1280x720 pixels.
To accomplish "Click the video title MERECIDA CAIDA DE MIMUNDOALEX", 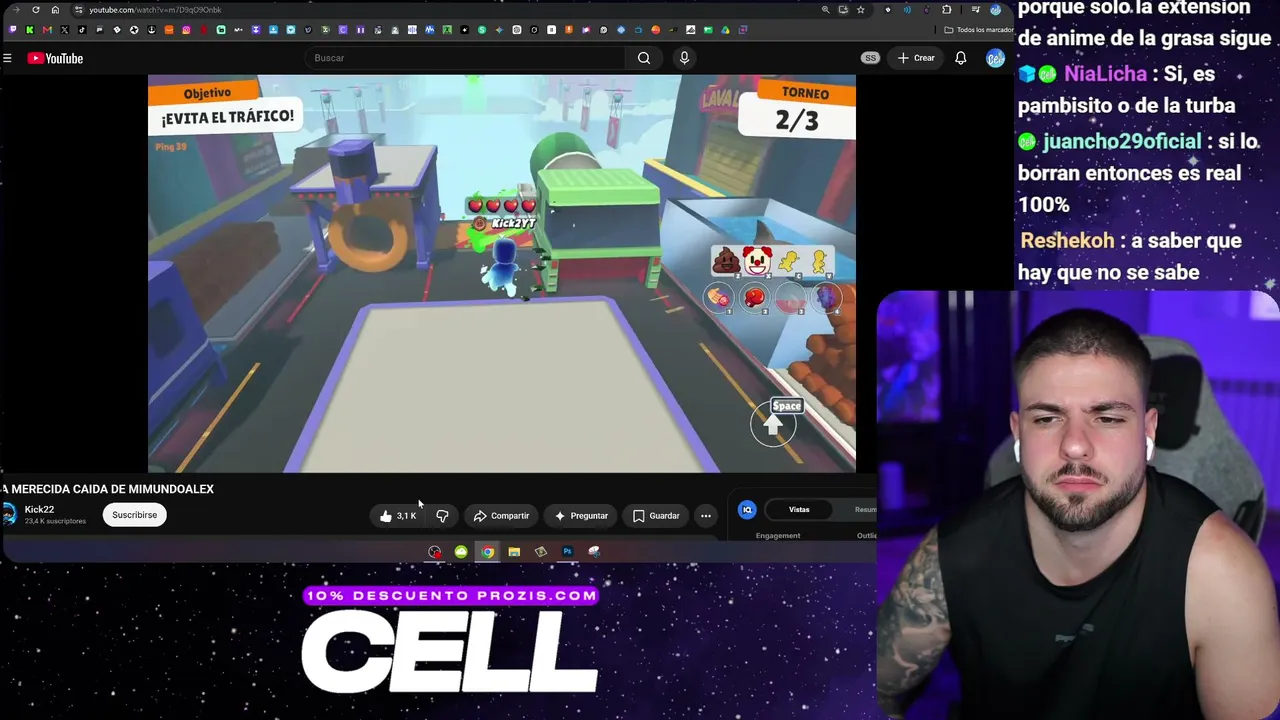I will coord(108,489).
